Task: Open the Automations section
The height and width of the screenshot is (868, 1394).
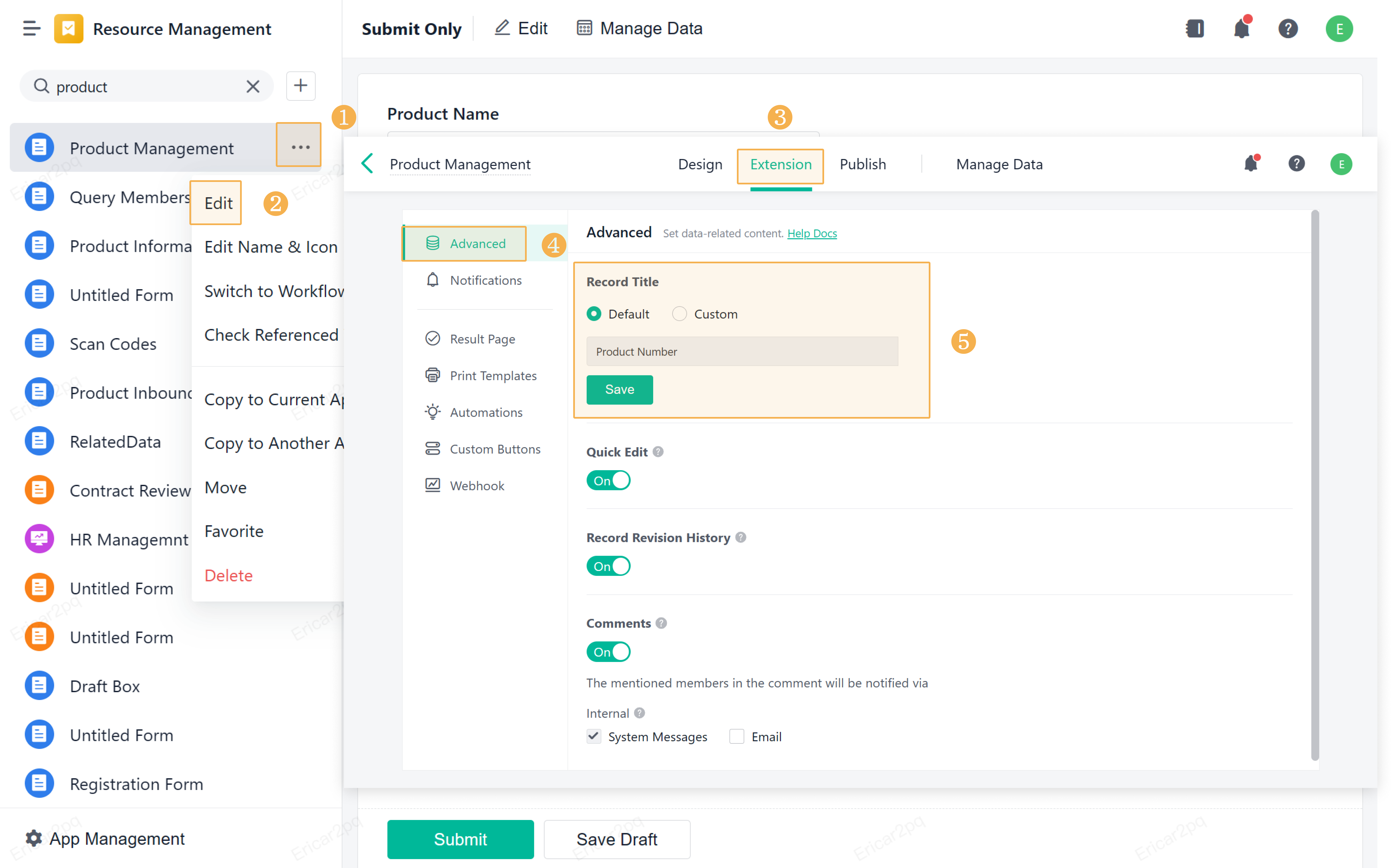Action: (486, 412)
